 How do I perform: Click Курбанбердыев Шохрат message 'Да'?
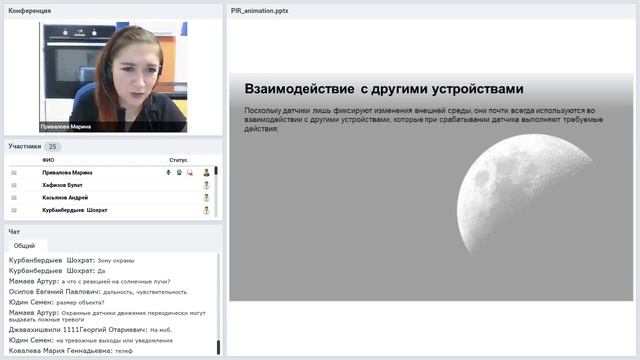57,271
